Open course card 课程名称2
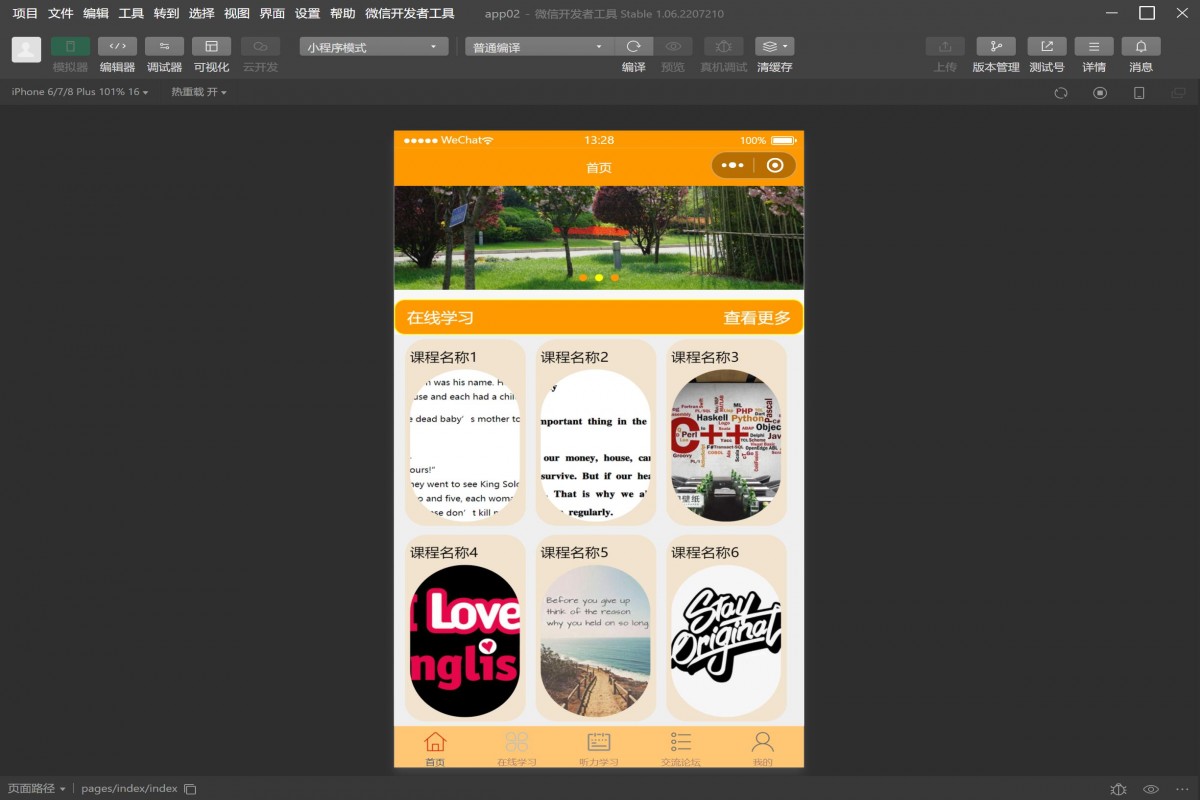Image resolution: width=1200 pixels, height=800 pixels. (596, 432)
